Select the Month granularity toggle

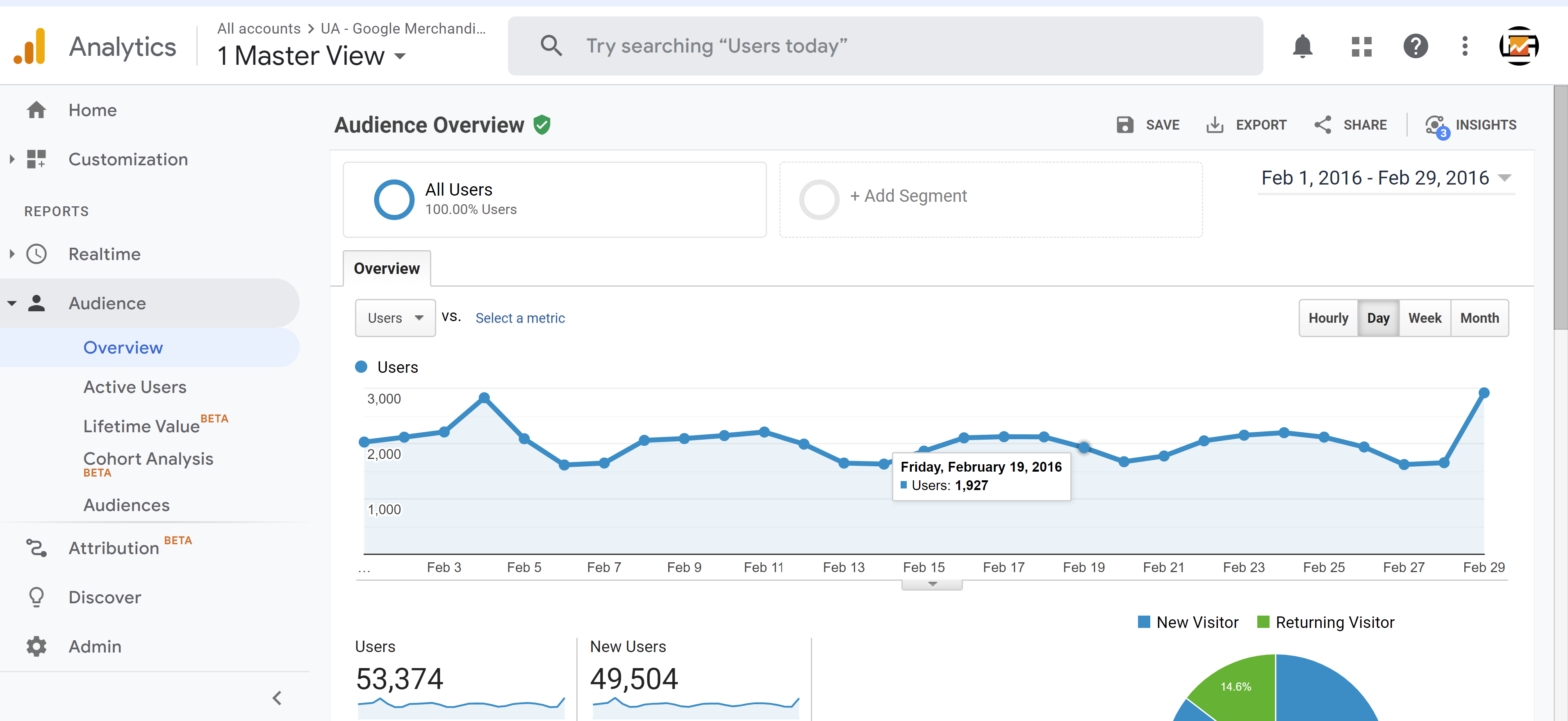(x=1480, y=318)
